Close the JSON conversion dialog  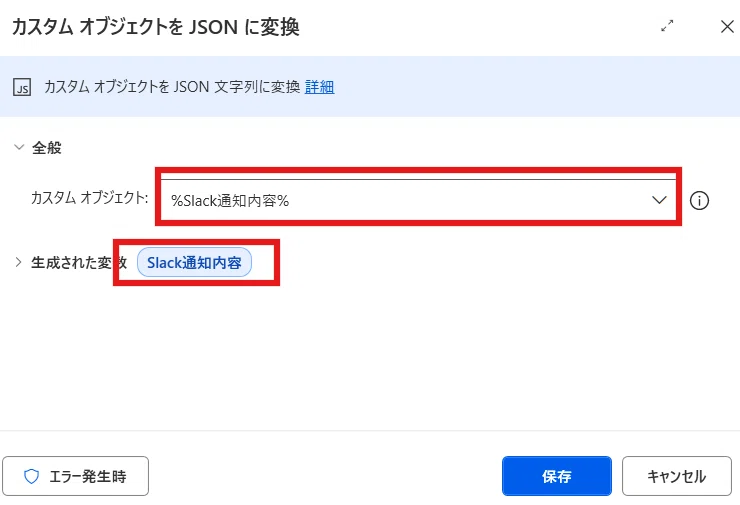[x=727, y=26]
